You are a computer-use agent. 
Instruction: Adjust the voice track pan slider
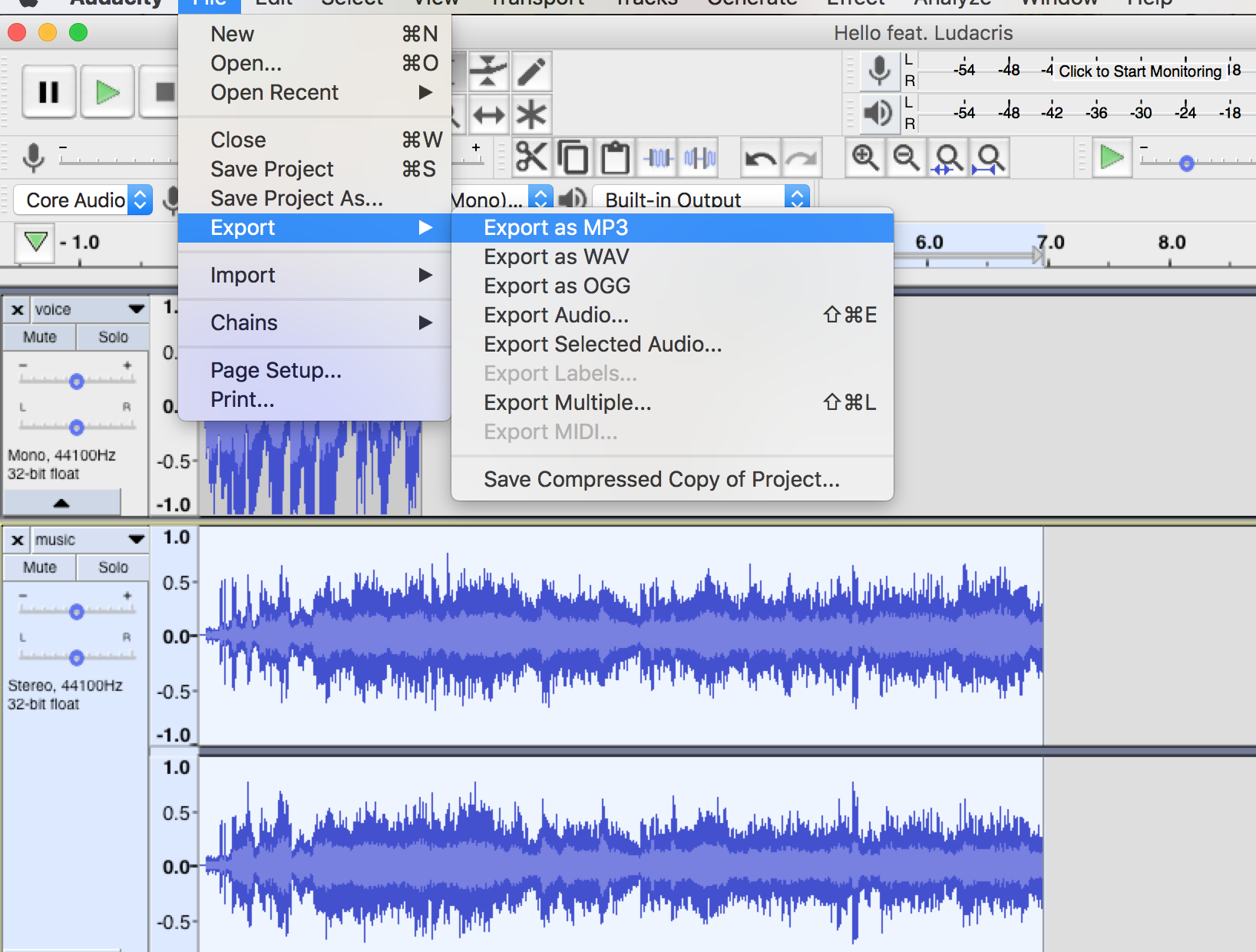point(76,427)
